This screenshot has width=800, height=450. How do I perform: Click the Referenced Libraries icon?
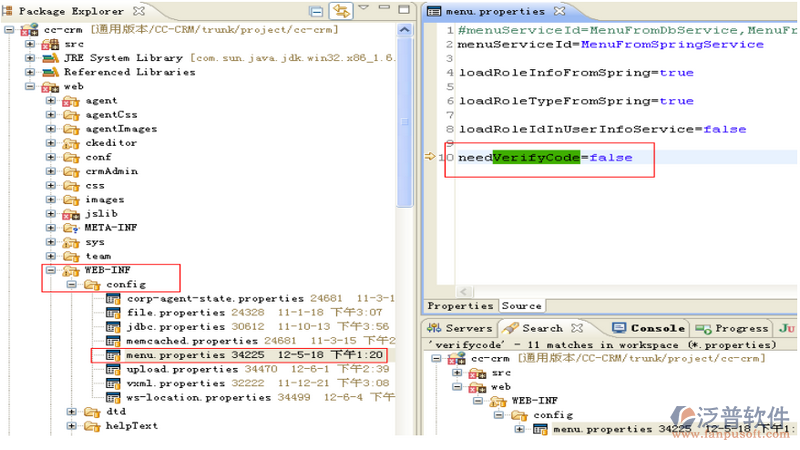[x=49, y=72]
